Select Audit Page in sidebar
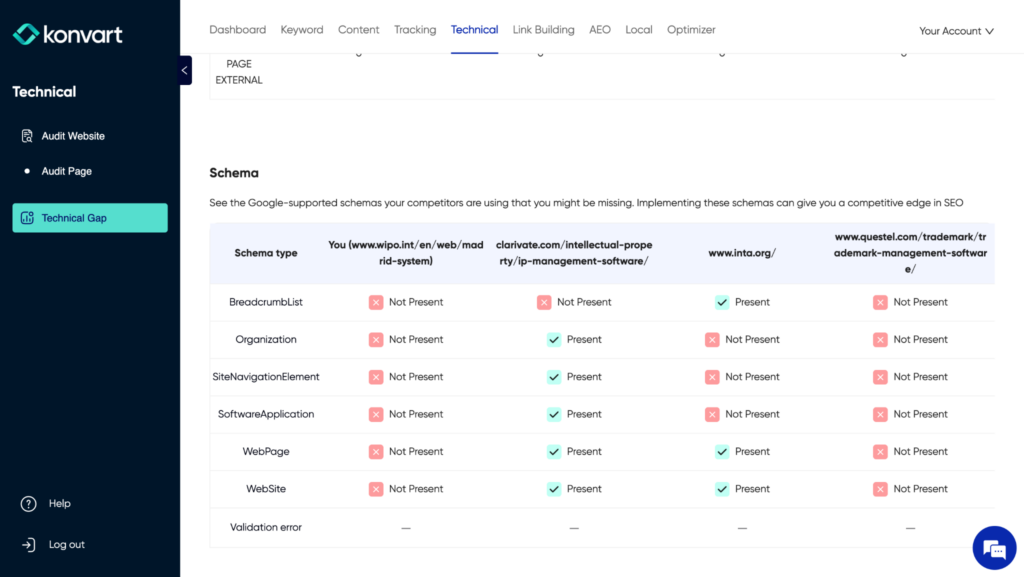The image size is (1024, 577). point(67,171)
